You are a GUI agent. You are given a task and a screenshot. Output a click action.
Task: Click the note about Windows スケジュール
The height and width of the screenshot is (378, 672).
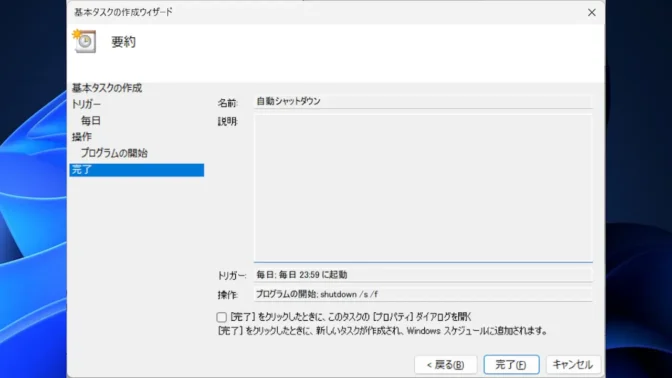coord(382,331)
